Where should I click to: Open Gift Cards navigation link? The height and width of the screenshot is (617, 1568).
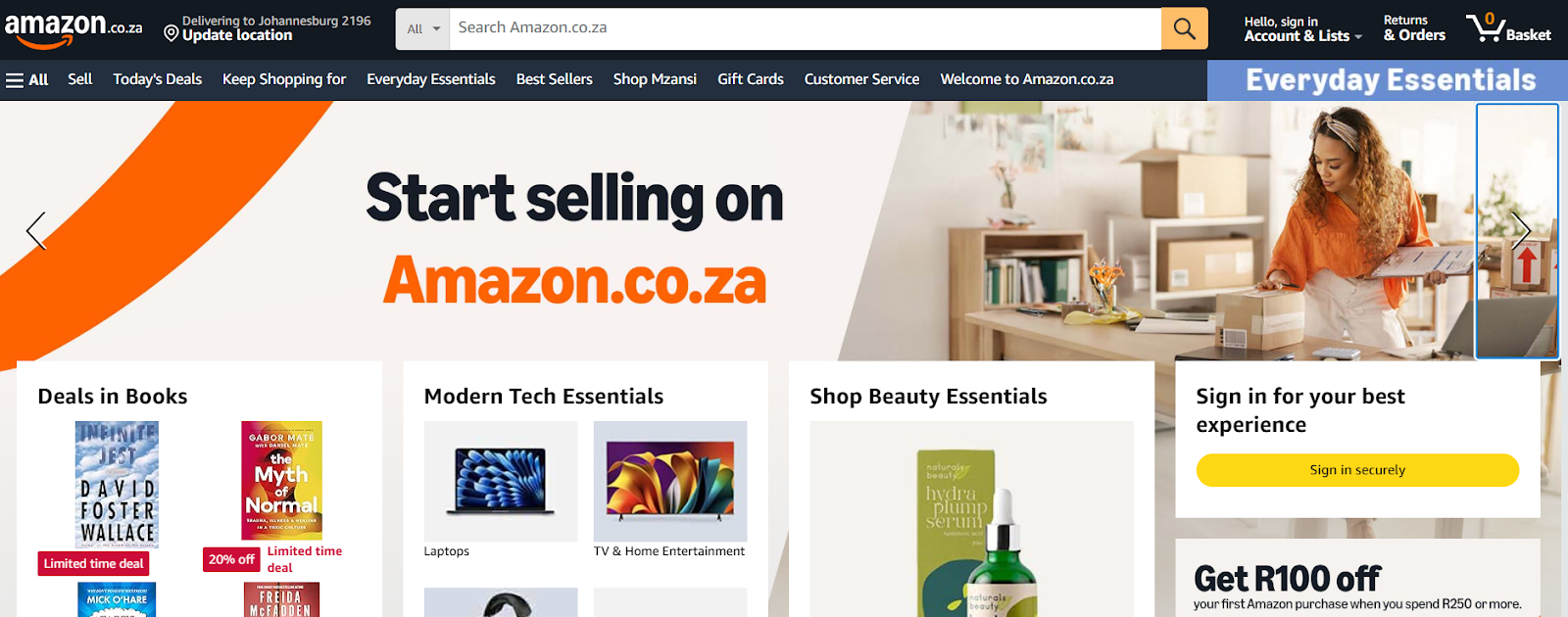coord(751,79)
